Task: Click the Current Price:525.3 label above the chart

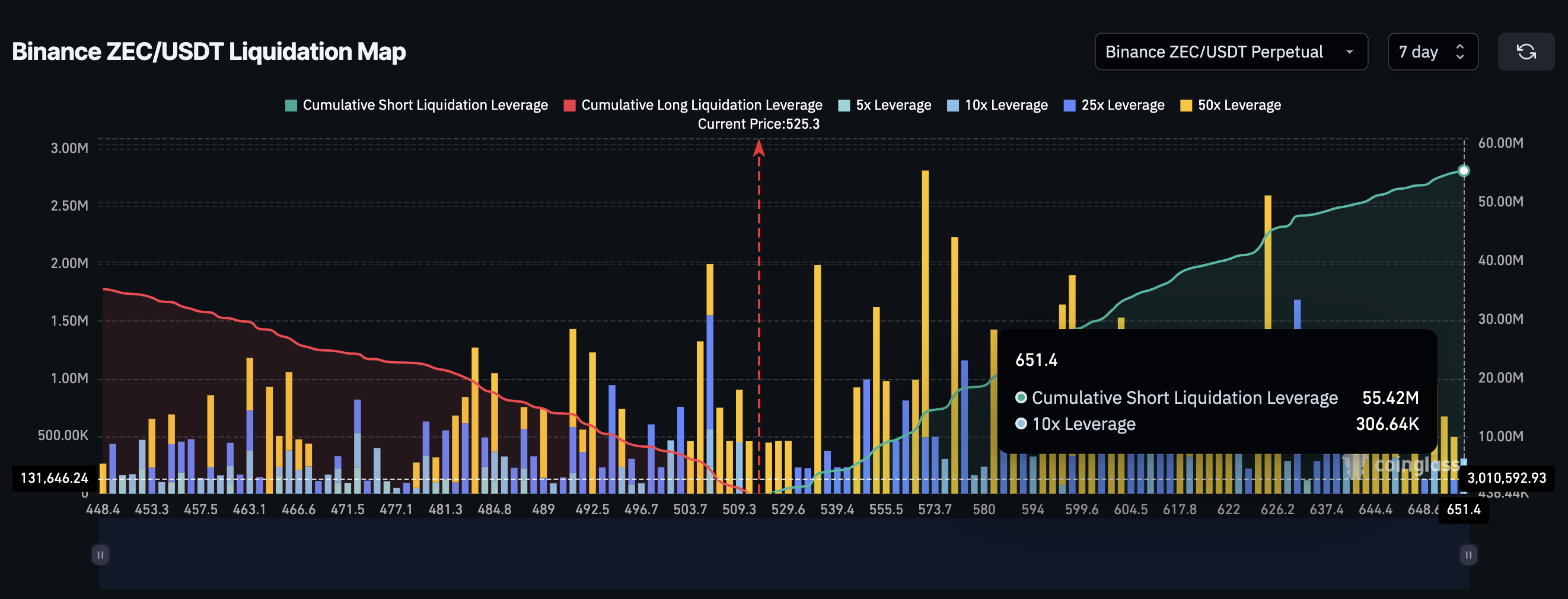Action: [x=758, y=123]
